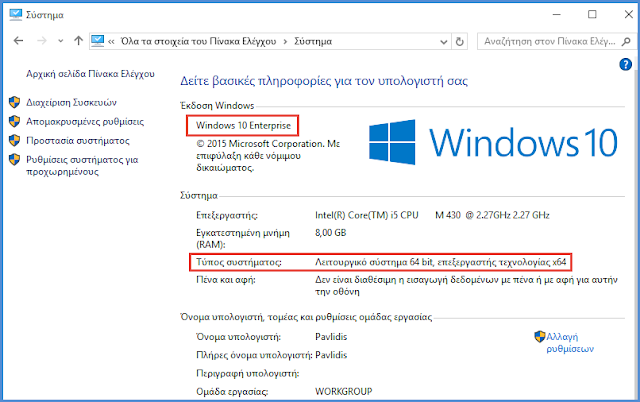640x402 pixels.
Task: Click Λειτουργικό σύστημα 64 bit value
Action: tap(440, 262)
